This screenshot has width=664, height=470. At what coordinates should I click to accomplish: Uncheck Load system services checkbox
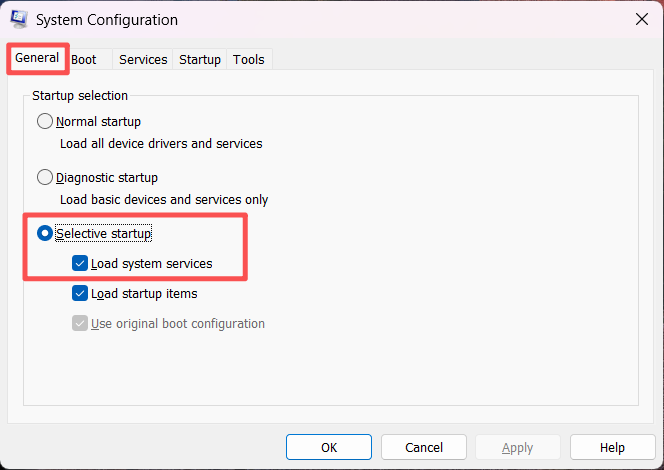point(80,263)
